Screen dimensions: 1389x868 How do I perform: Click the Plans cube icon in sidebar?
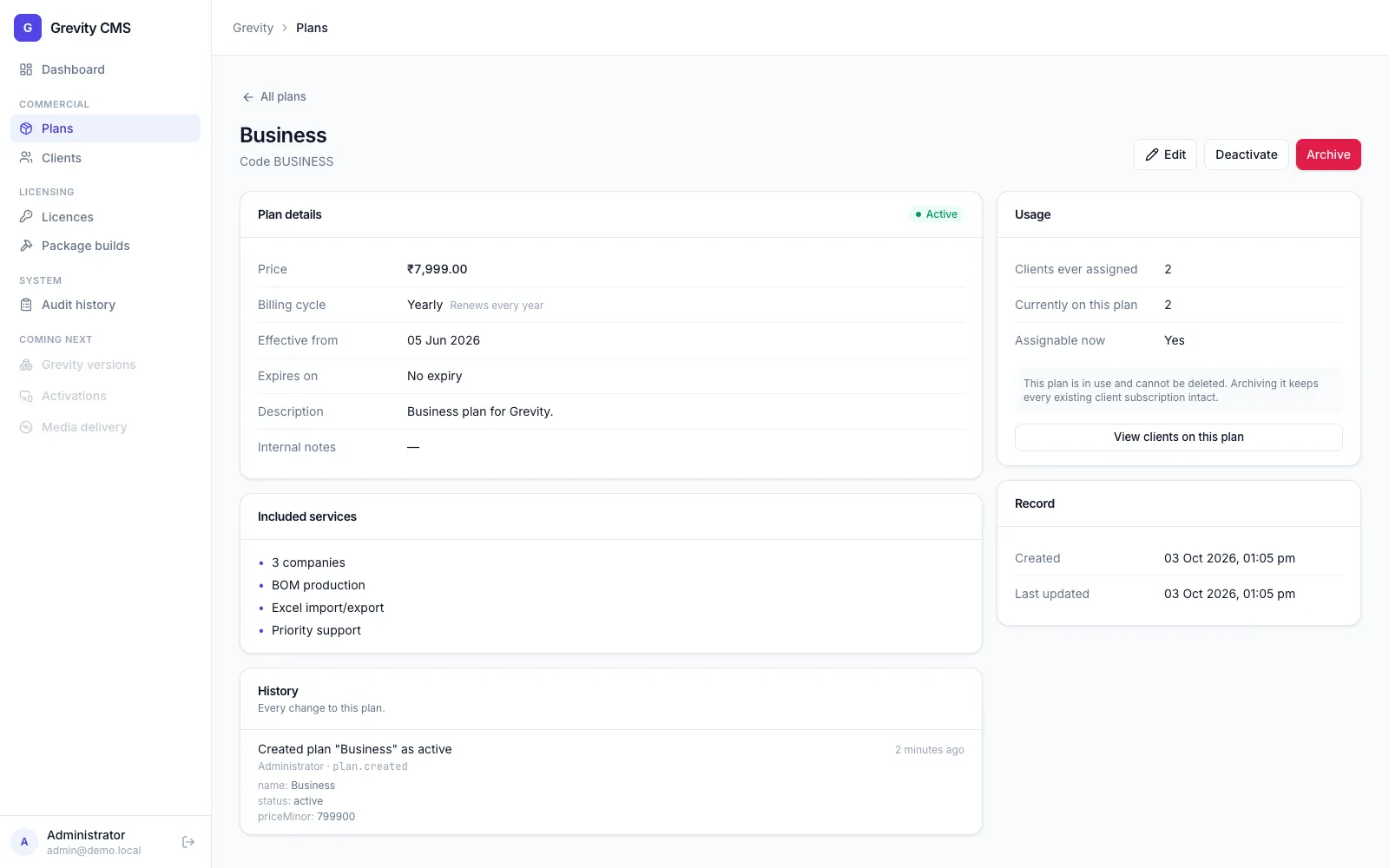[26, 128]
